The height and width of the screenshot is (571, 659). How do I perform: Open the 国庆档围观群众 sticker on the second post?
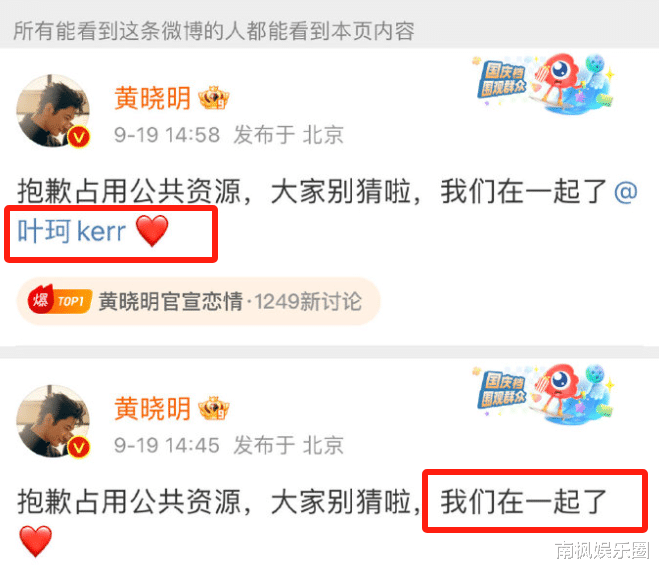click(543, 393)
